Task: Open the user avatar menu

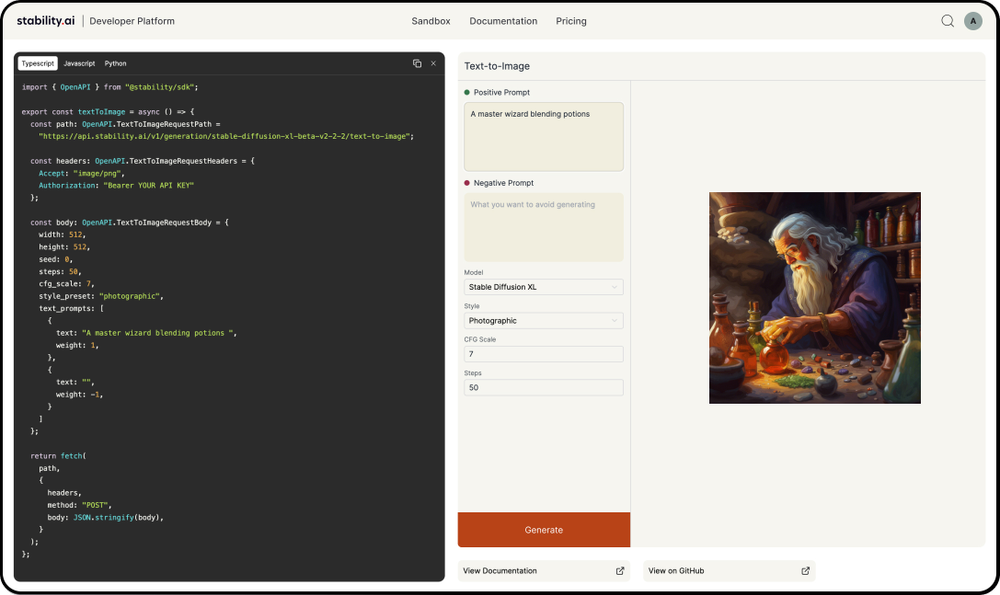Action: tap(973, 21)
